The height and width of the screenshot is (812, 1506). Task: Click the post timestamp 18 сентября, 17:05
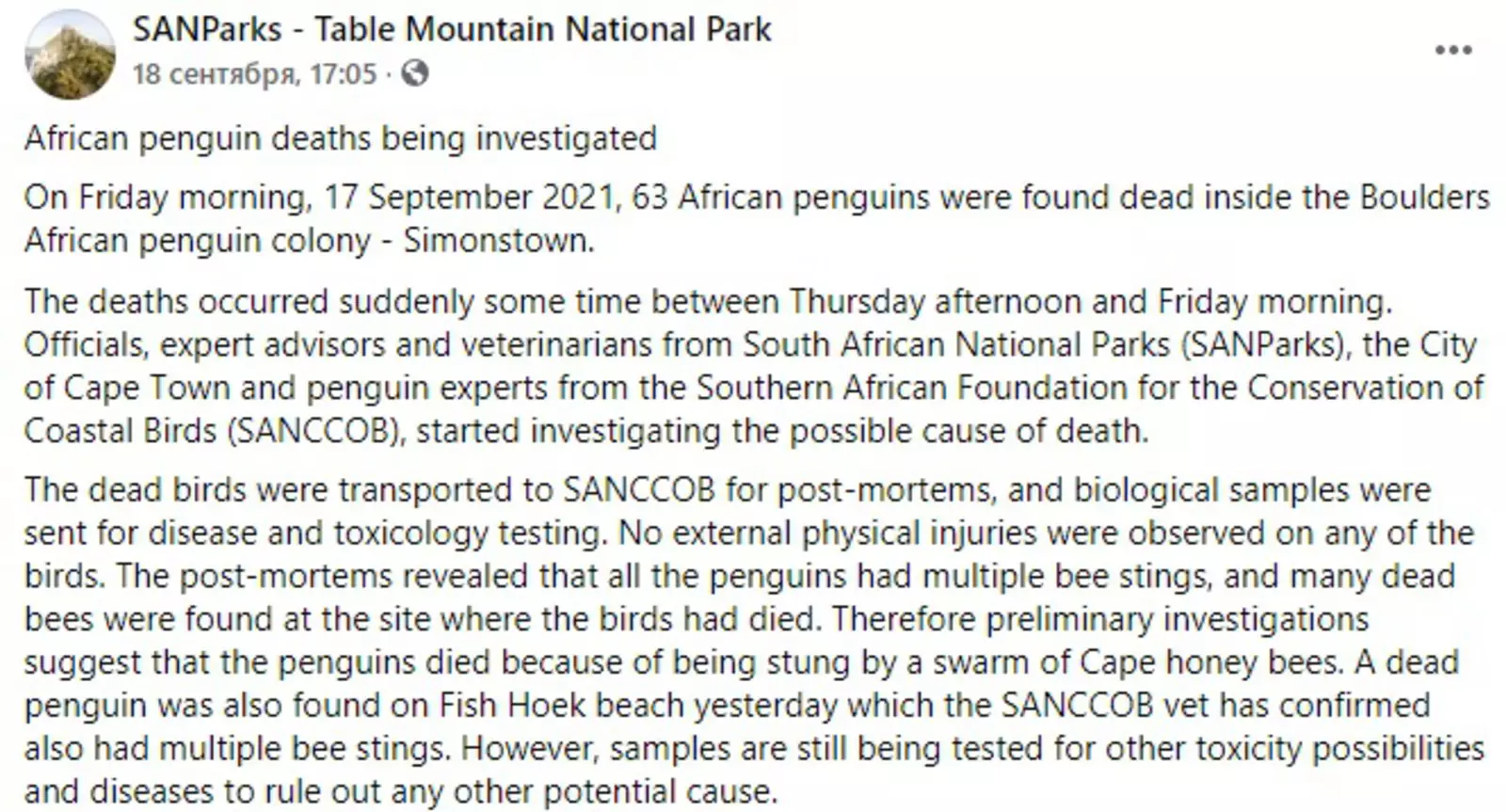click(254, 73)
